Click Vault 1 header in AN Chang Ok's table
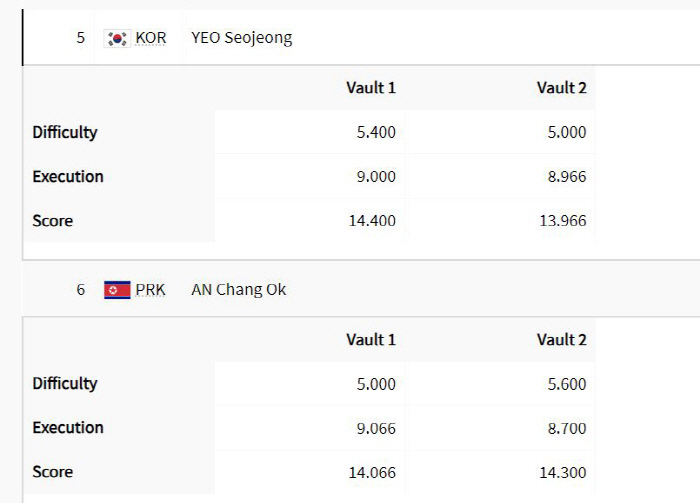Viewport: 700px width, 503px height. tap(371, 340)
